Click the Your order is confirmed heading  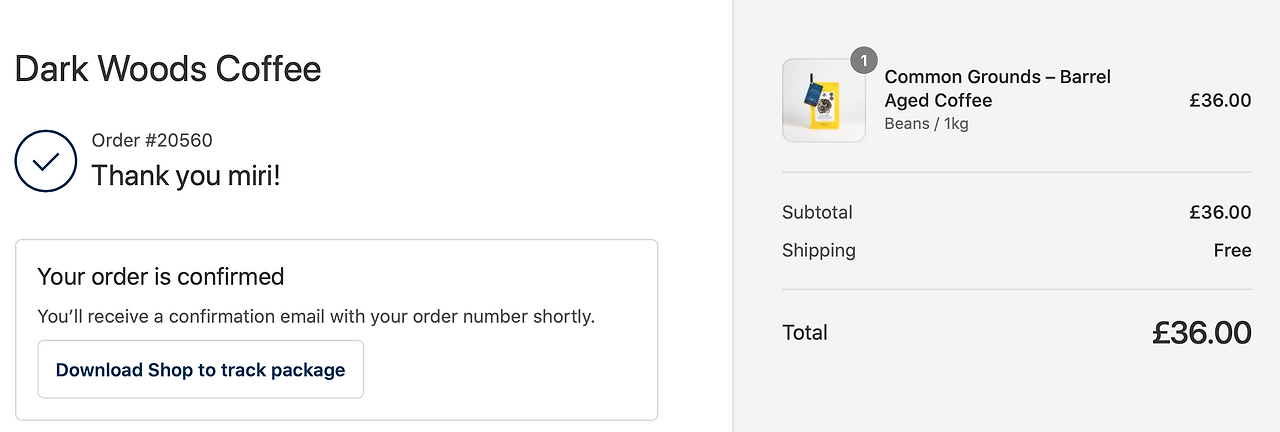tap(161, 276)
